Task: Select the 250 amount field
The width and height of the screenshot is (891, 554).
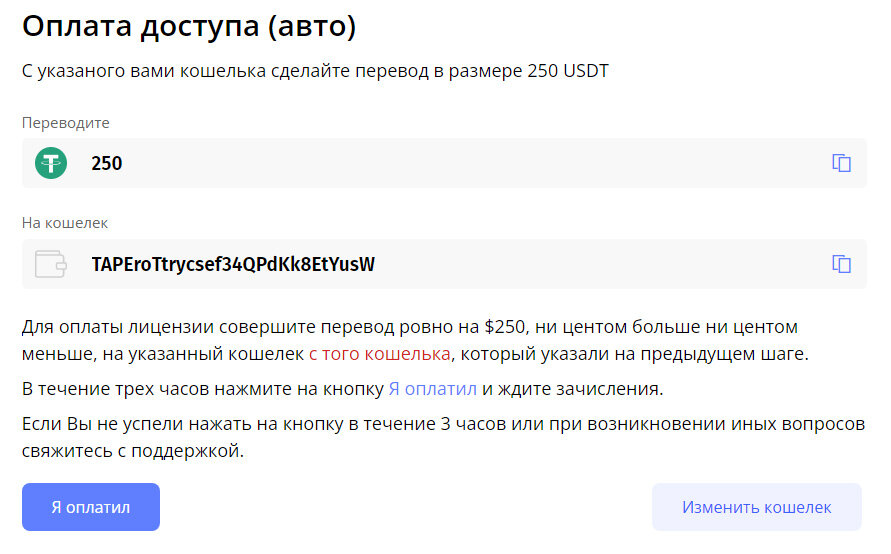Action: point(444,163)
